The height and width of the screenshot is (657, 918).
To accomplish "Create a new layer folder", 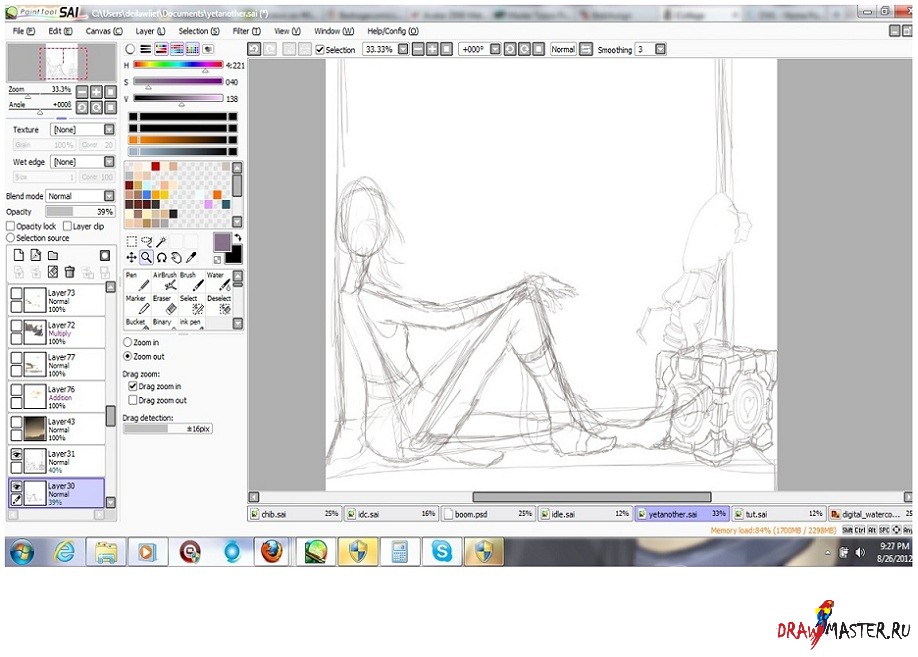I will pyautogui.click(x=53, y=255).
